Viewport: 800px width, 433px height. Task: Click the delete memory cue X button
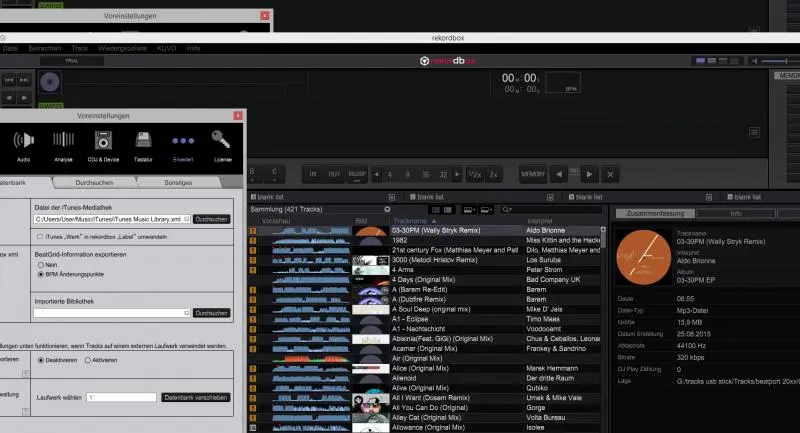pos(610,174)
